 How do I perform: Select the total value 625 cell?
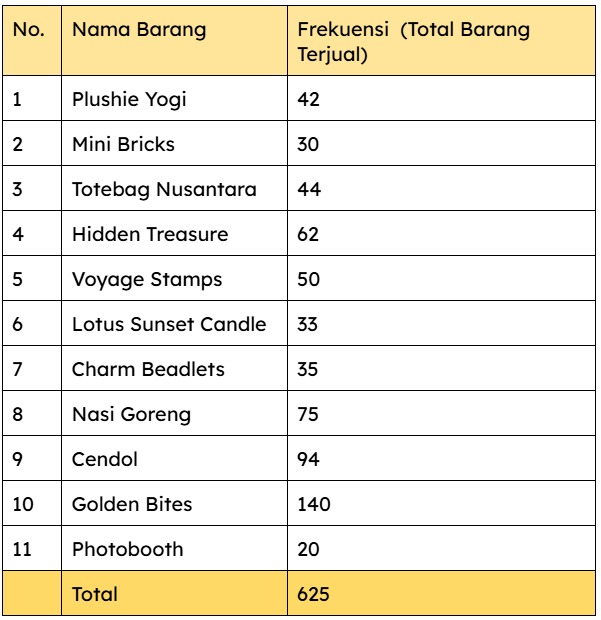coord(314,594)
